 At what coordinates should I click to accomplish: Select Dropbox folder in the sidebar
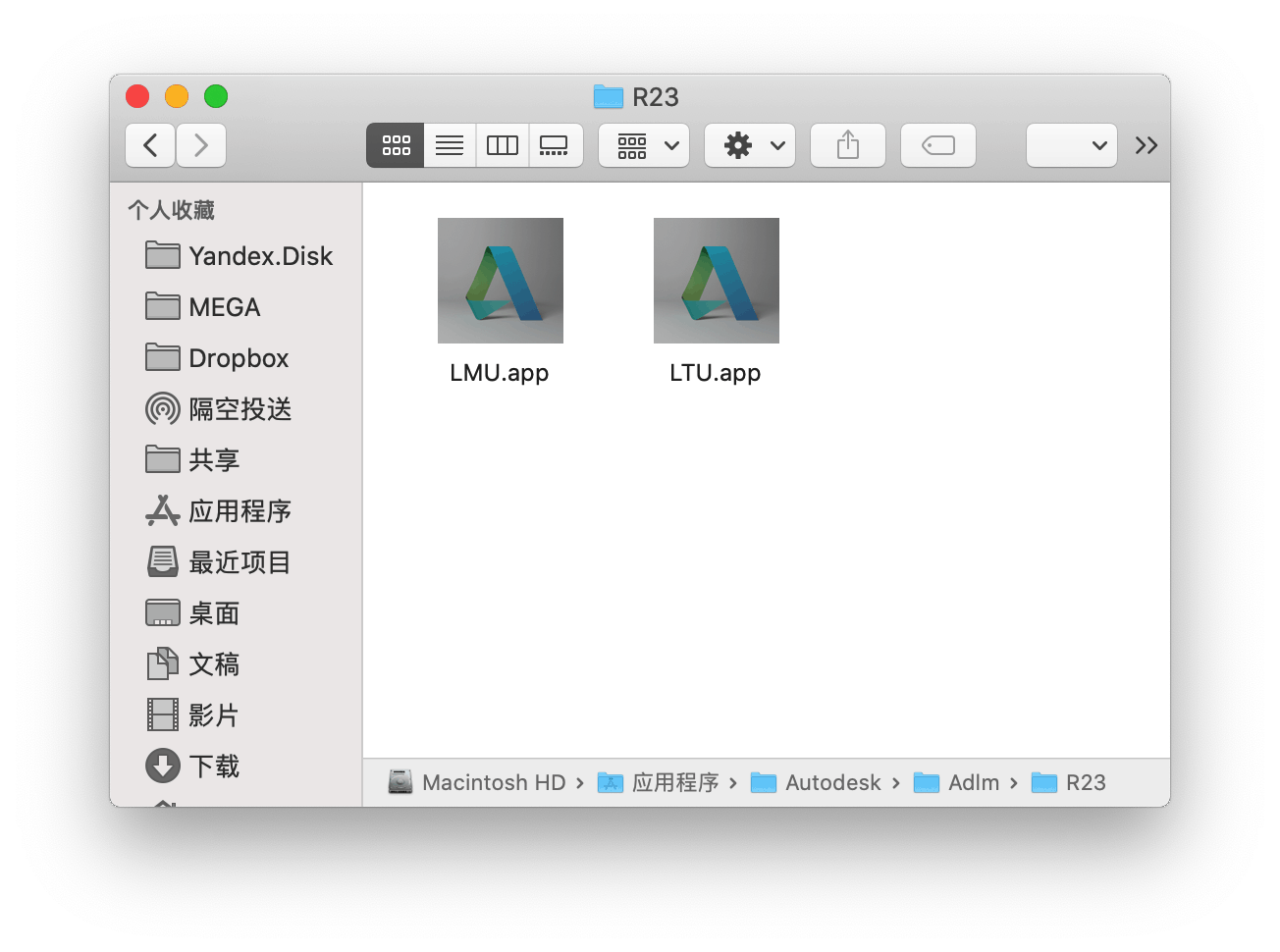[239, 358]
